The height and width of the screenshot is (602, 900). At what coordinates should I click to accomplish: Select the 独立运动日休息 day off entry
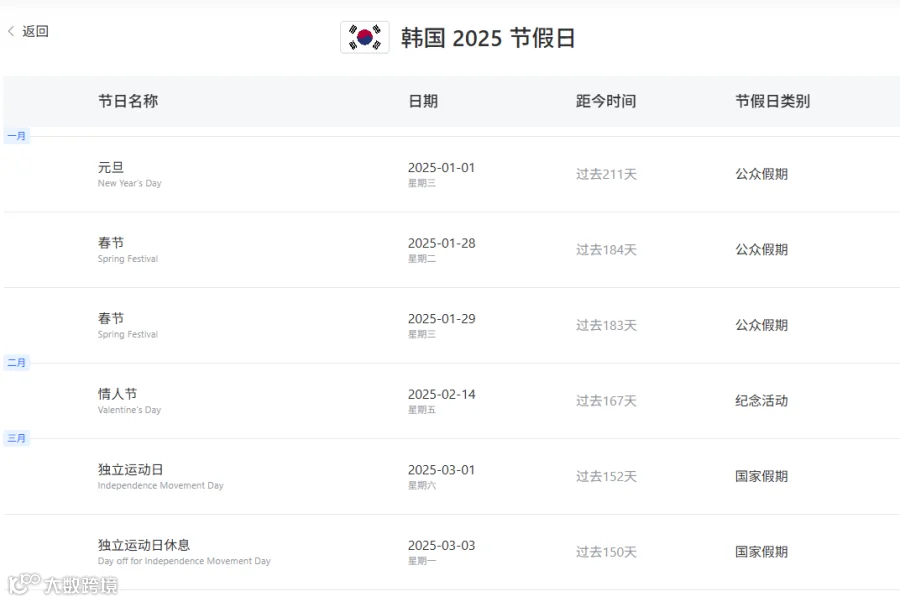coord(452,552)
